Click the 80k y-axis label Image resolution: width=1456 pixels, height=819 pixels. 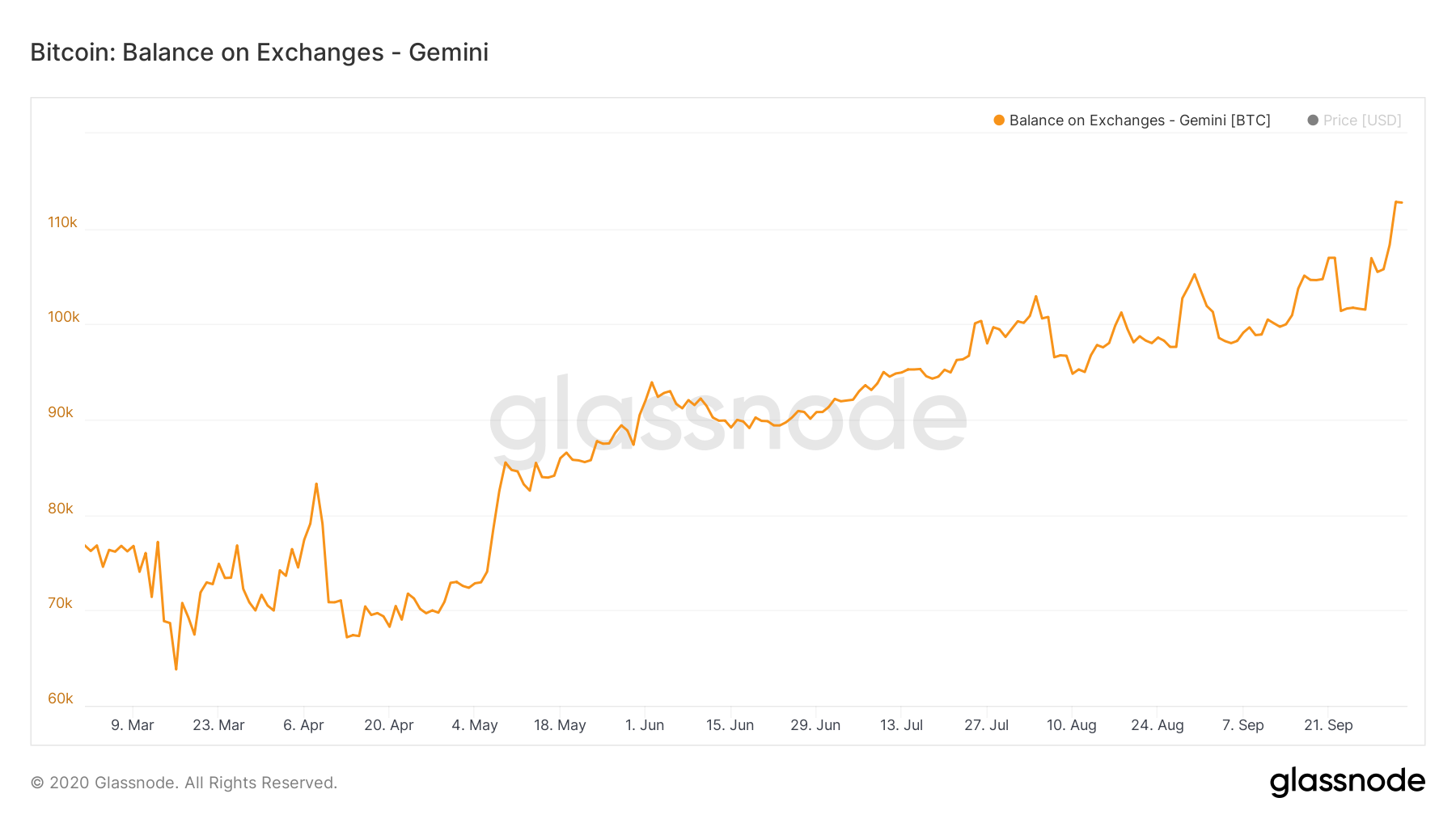[61, 509]
